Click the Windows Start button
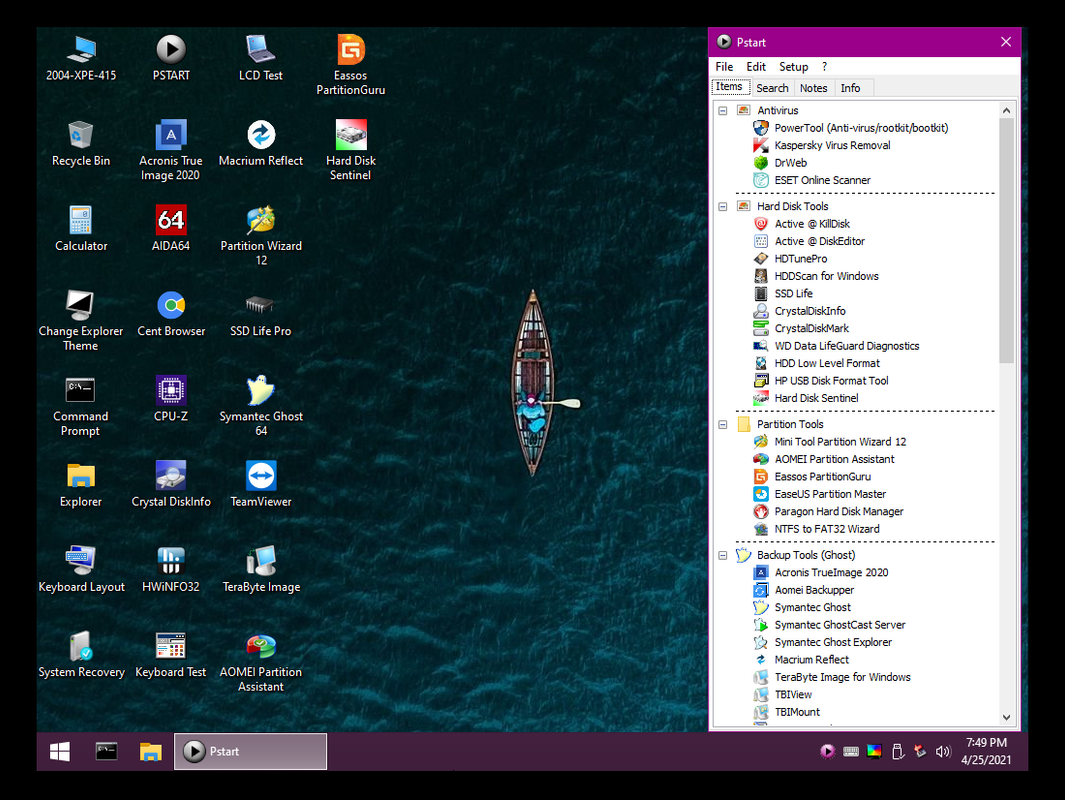 coord(60,751)
